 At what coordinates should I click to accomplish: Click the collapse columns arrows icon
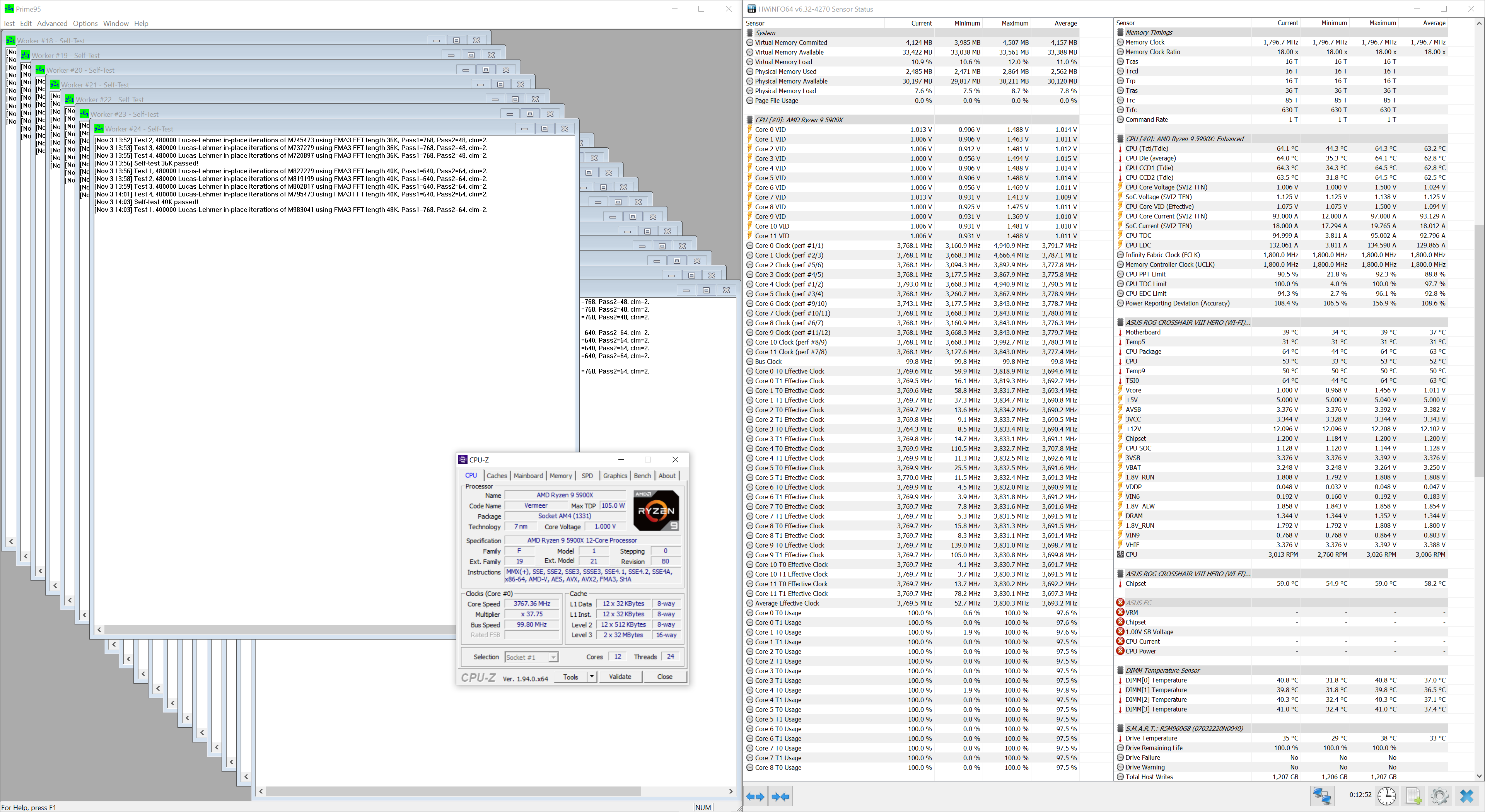point(780,797)
